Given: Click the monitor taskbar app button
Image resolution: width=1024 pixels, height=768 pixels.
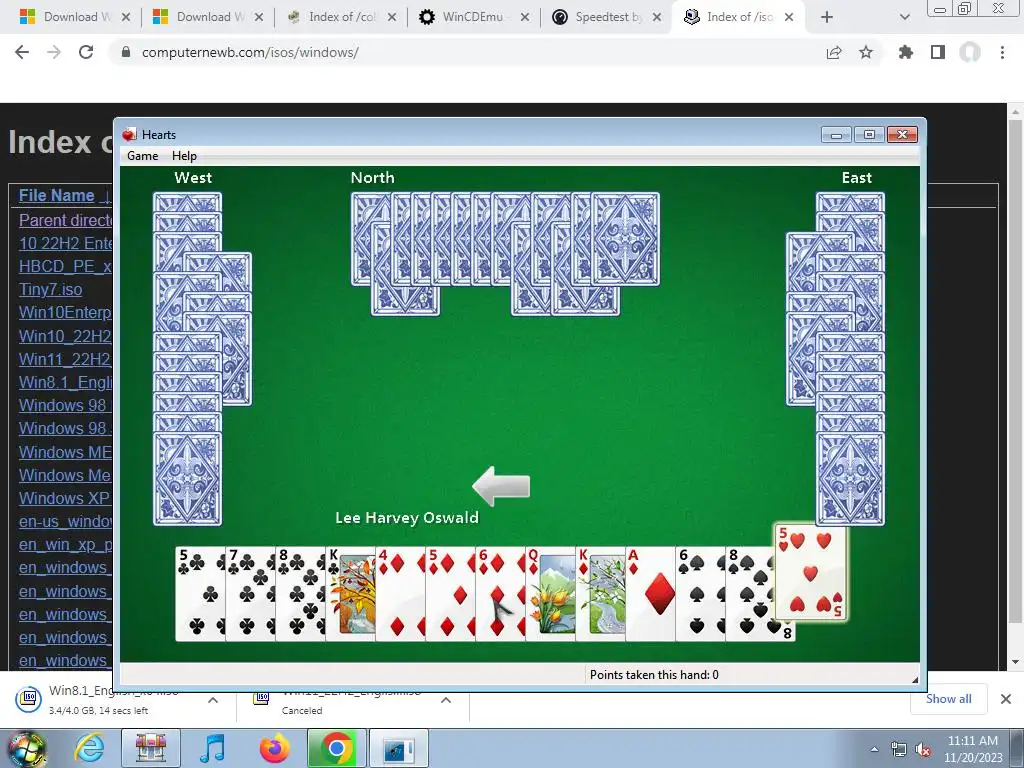Looking at the screenshot, I should pyautogui.click(x=399, y=748).
